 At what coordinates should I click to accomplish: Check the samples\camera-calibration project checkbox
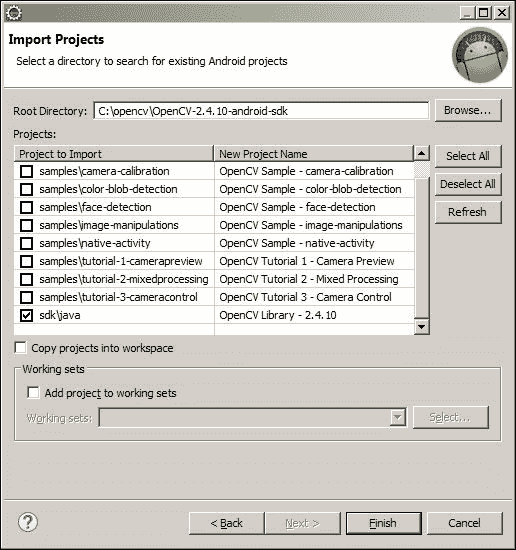tap(26, 171)
